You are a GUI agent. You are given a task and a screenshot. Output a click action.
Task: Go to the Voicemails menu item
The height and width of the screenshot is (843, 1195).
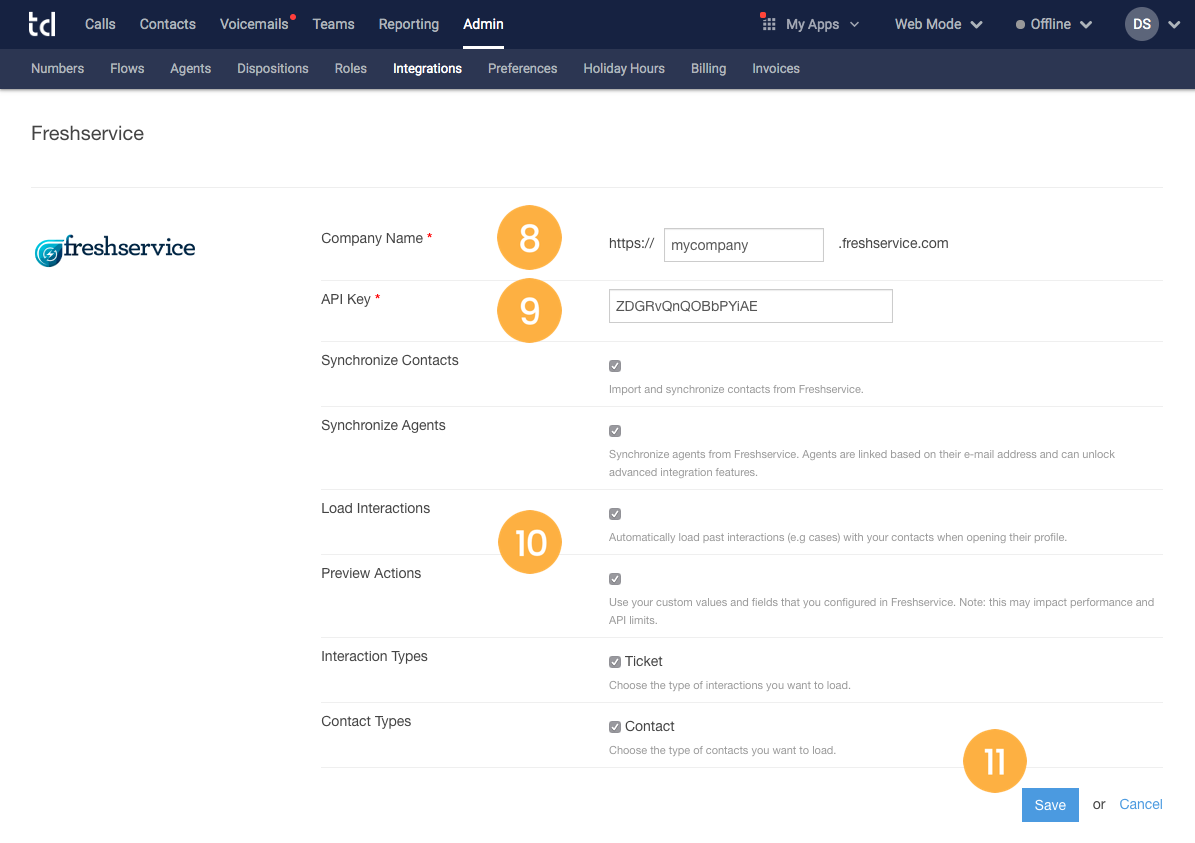[253, 24]
